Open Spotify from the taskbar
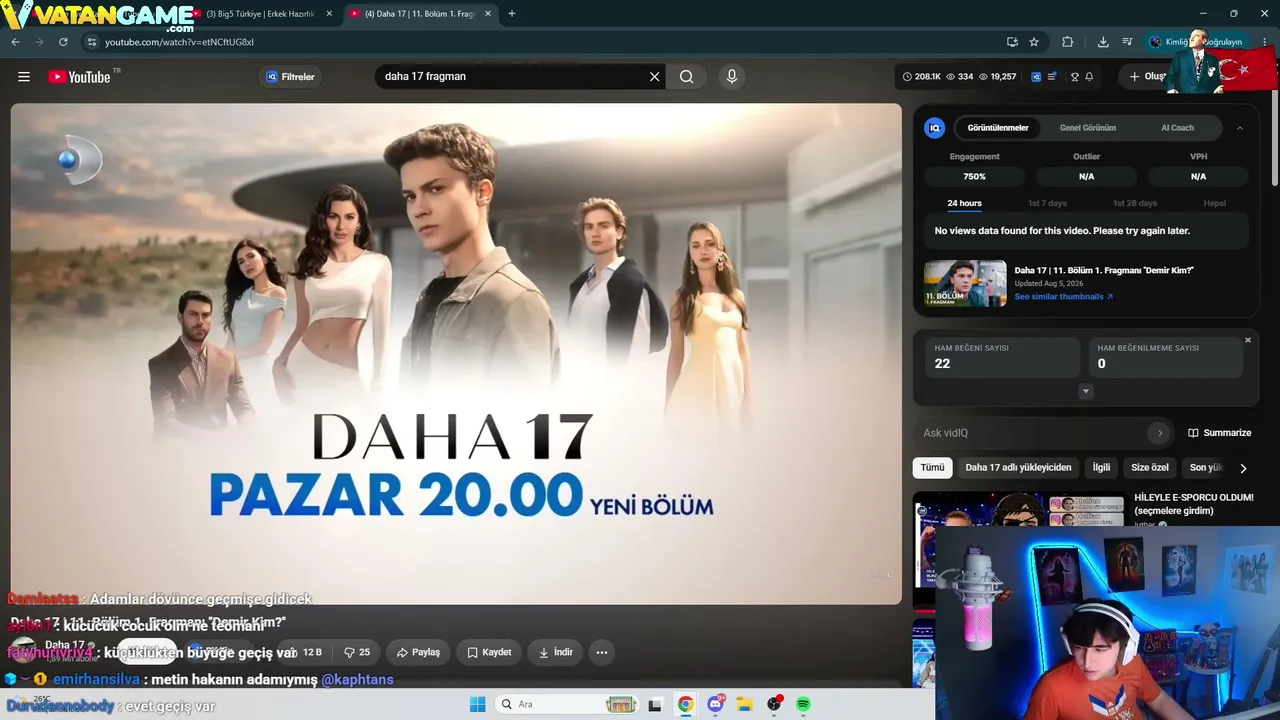This screenshot has width=1280, height=720. click(803, 704)
